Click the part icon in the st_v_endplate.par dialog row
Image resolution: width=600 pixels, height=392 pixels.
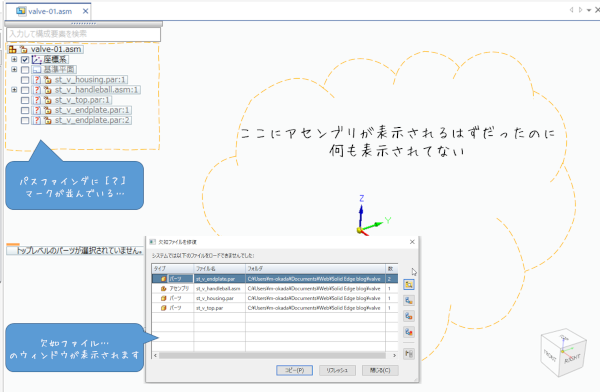tap(163, 279)
